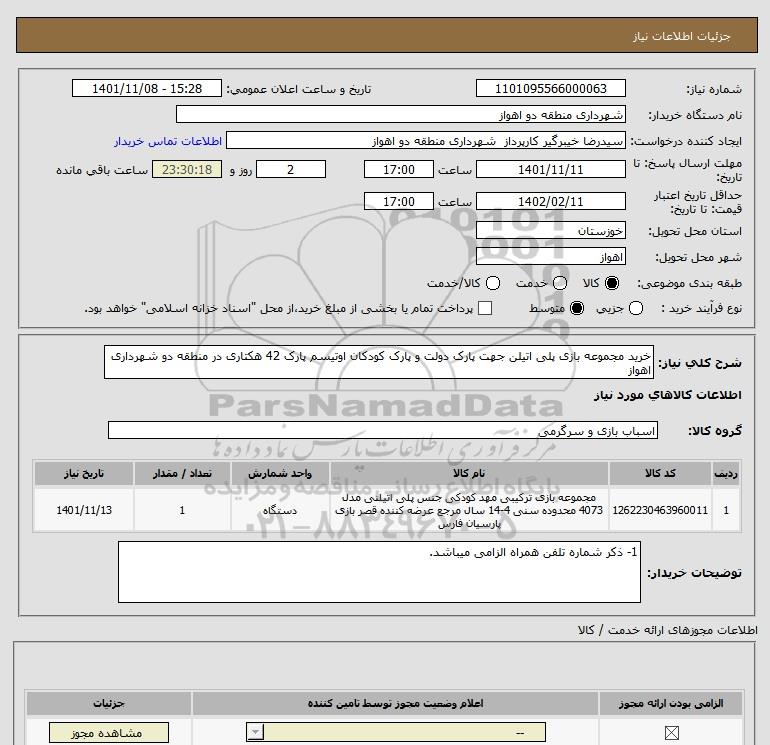Image resolution: width=770 pixels, height=745 pixels.
Task: Open the اعلام وضعیت مجوز dropdown
Action: pos(396,733)
